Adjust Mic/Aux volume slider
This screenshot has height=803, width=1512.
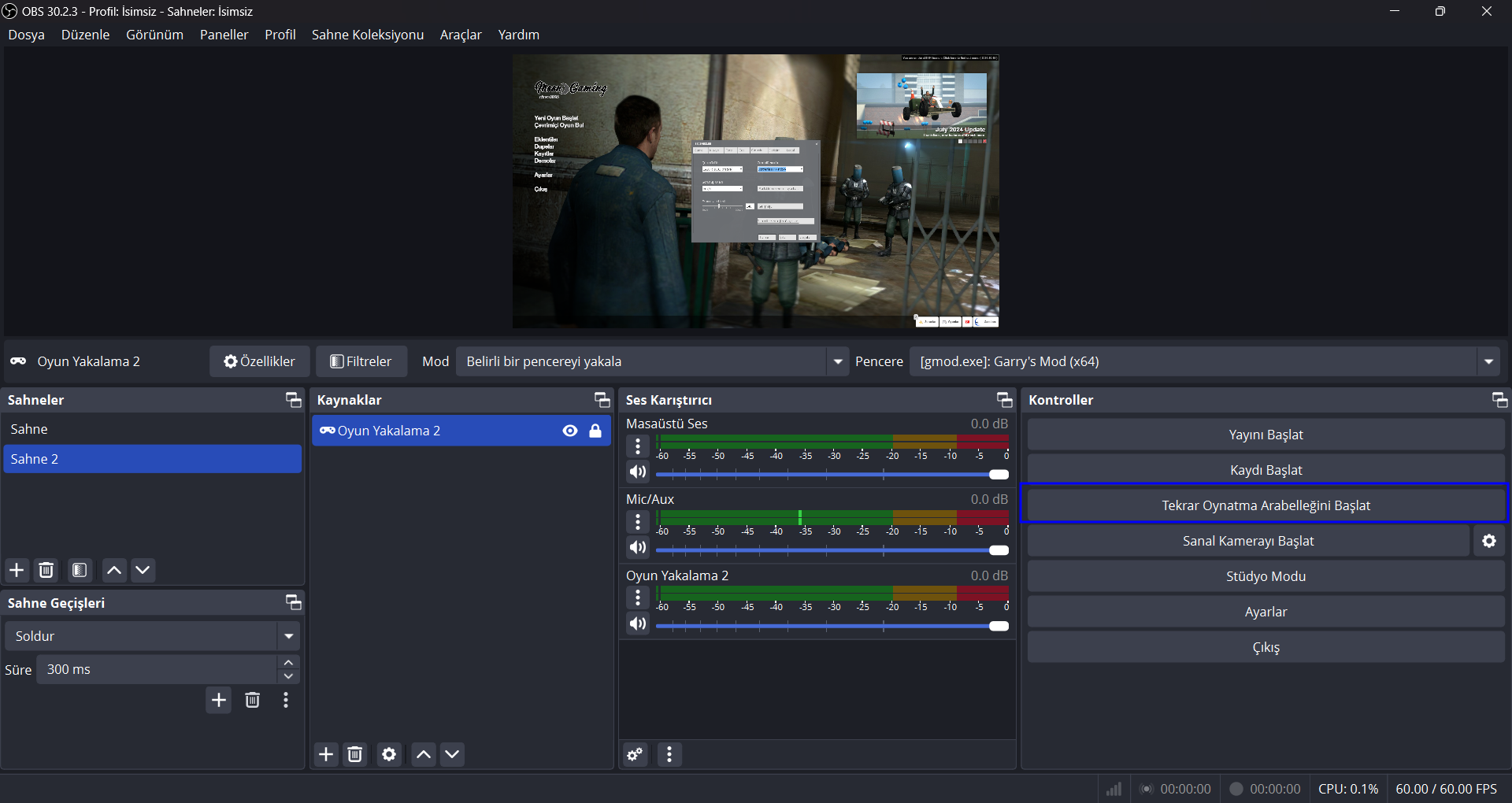[832, 550]
